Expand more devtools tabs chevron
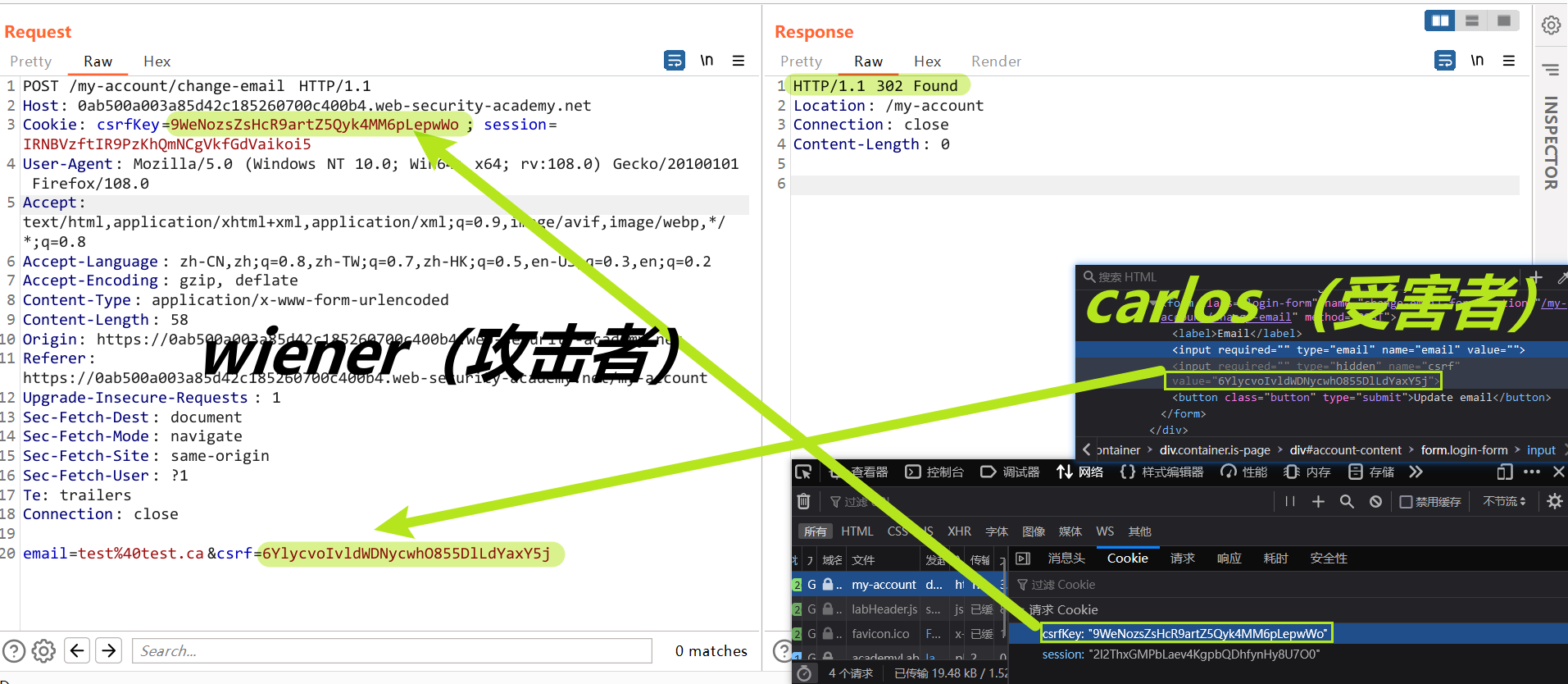The image size is (1568, 684). point(1416,472)
